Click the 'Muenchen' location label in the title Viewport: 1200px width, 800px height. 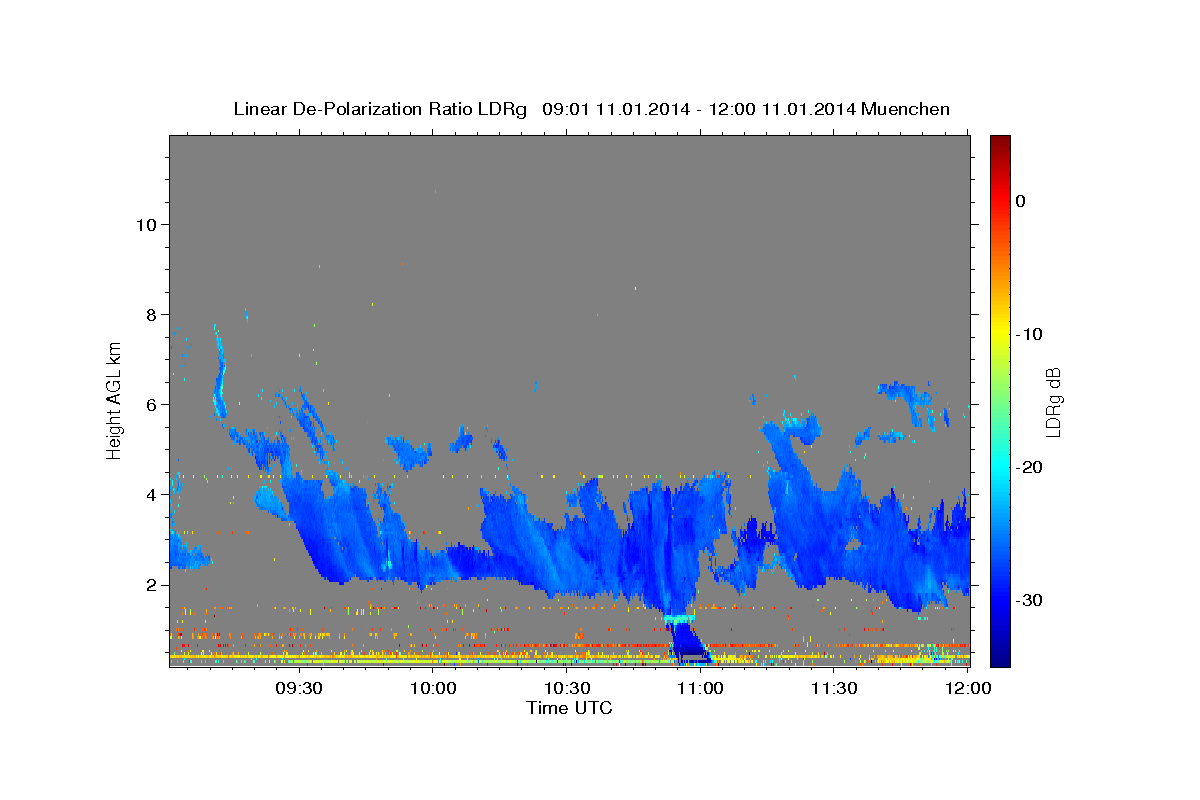(x=906, y=109)
